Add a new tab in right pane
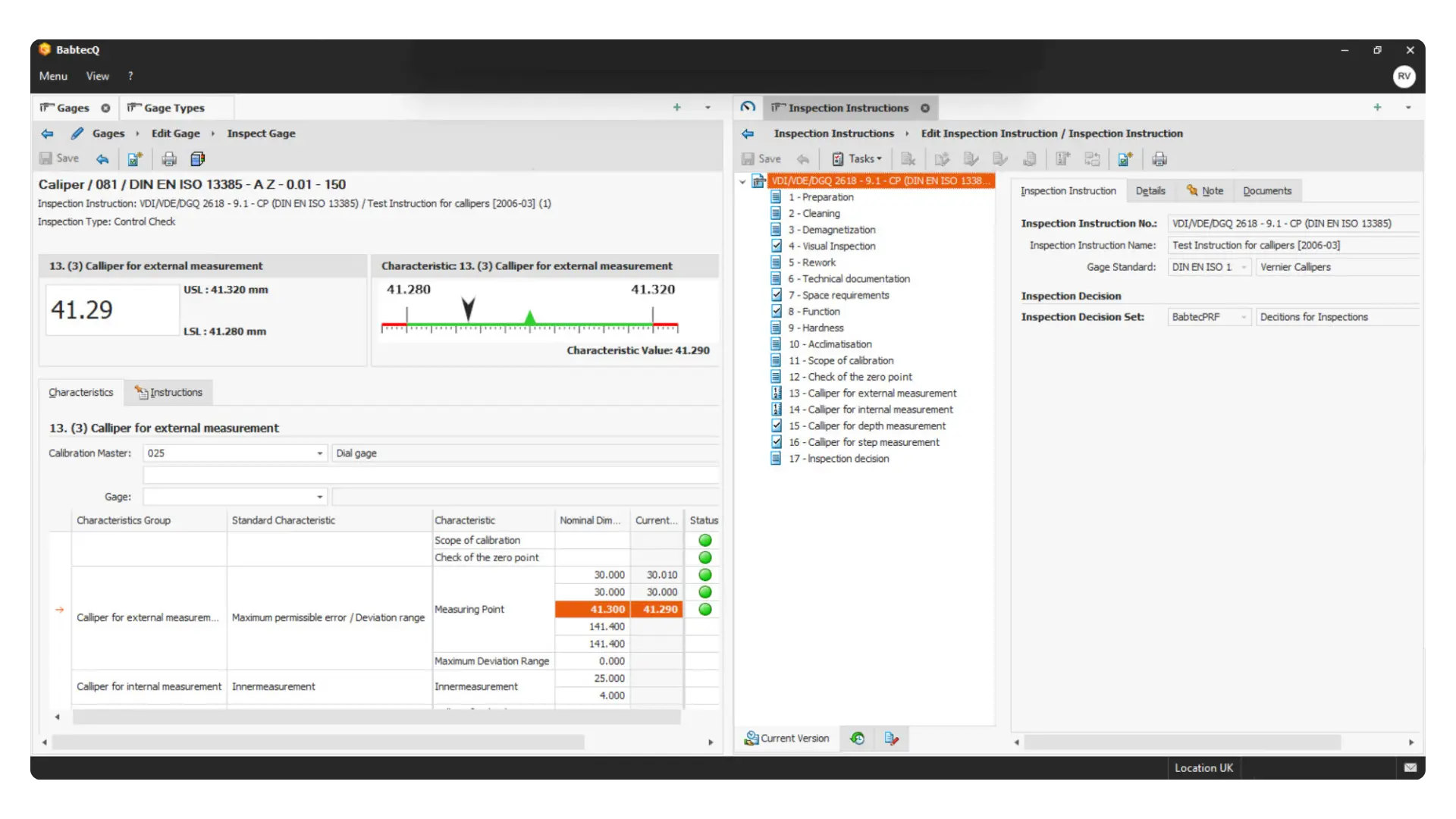1456x819 pixels. (1377, 108)
